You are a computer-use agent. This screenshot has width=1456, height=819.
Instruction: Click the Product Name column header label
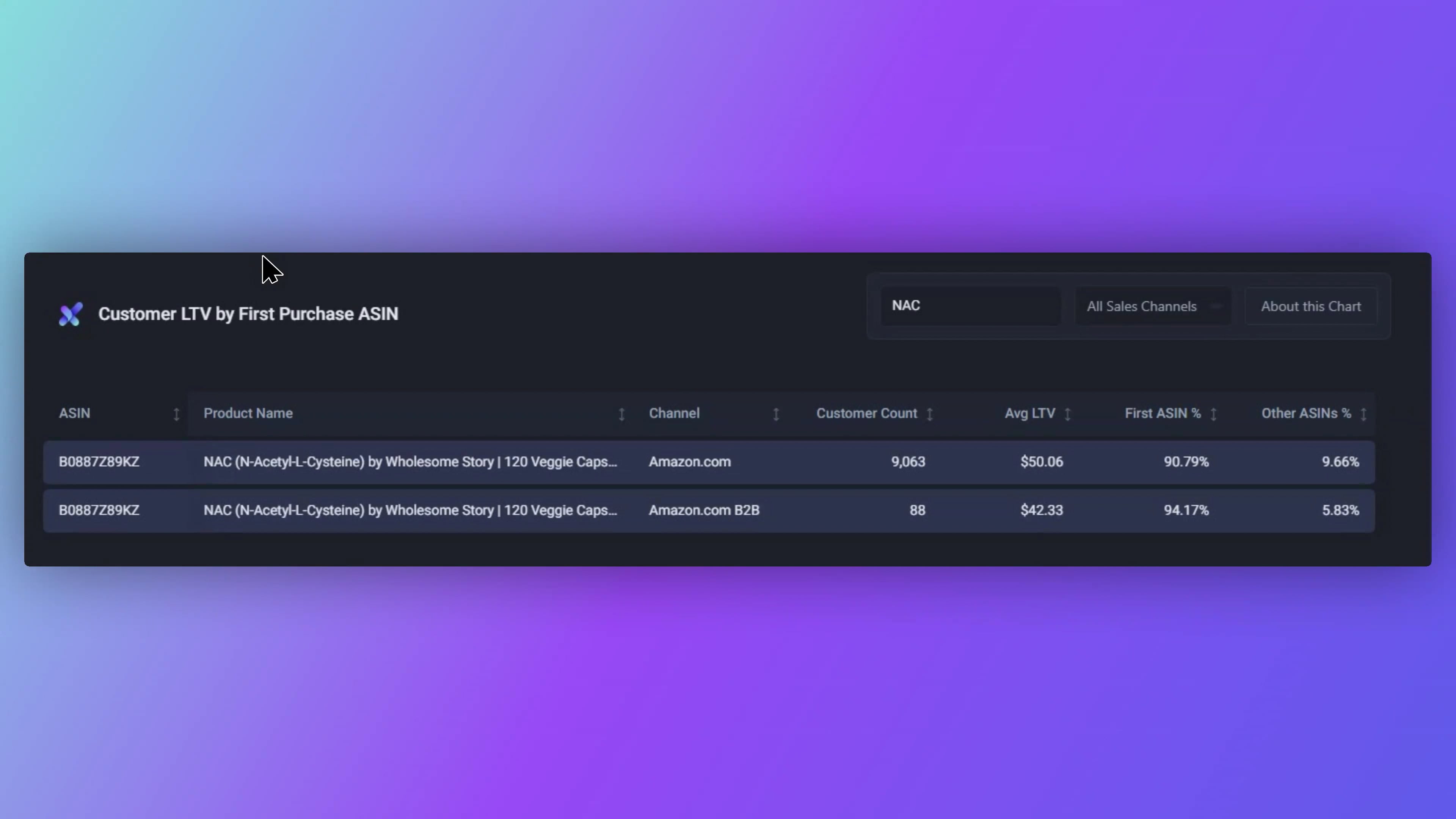(248, 413)
